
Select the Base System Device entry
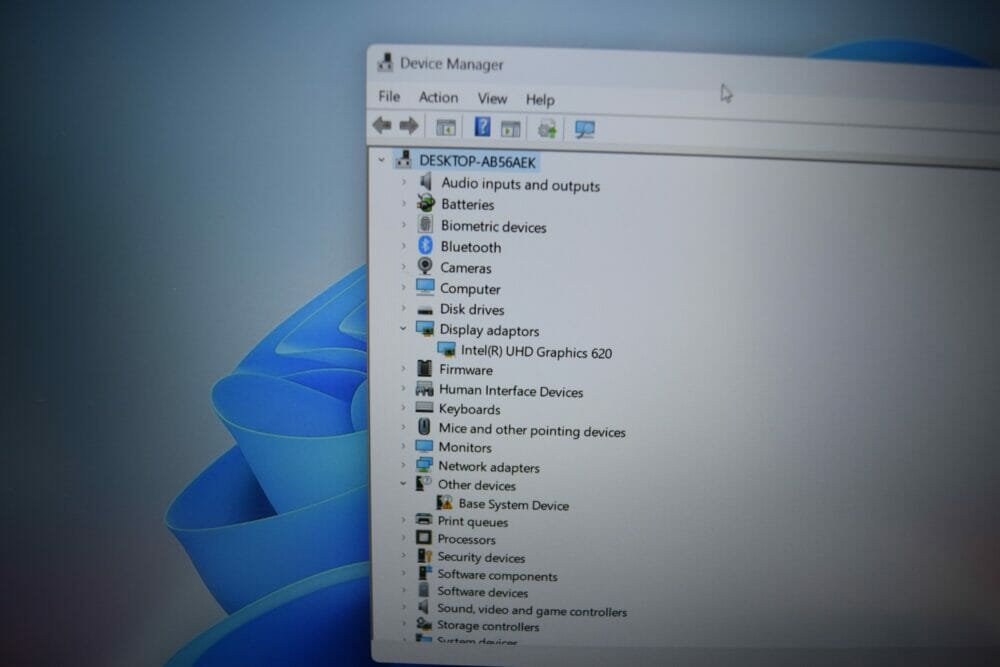tap(513, 504)
